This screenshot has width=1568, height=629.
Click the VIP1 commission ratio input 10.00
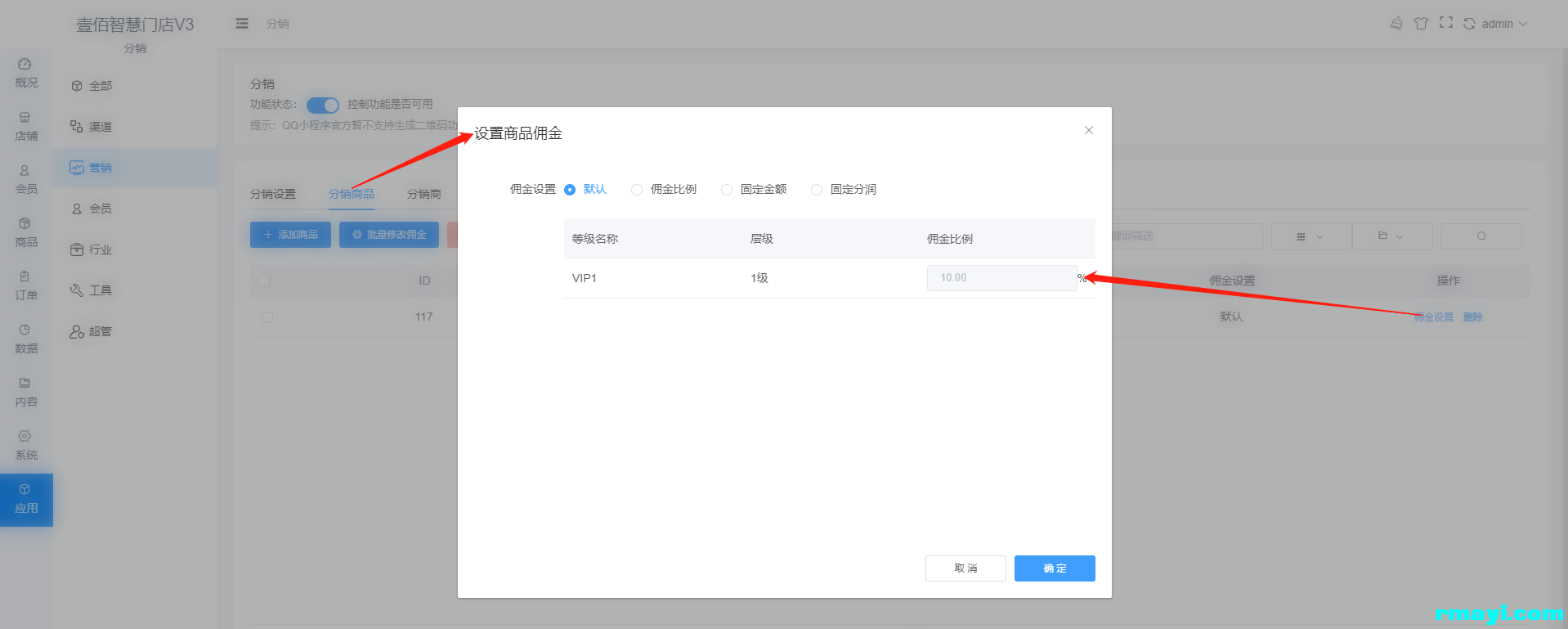pyautogui.click(x=1001, y=278)
